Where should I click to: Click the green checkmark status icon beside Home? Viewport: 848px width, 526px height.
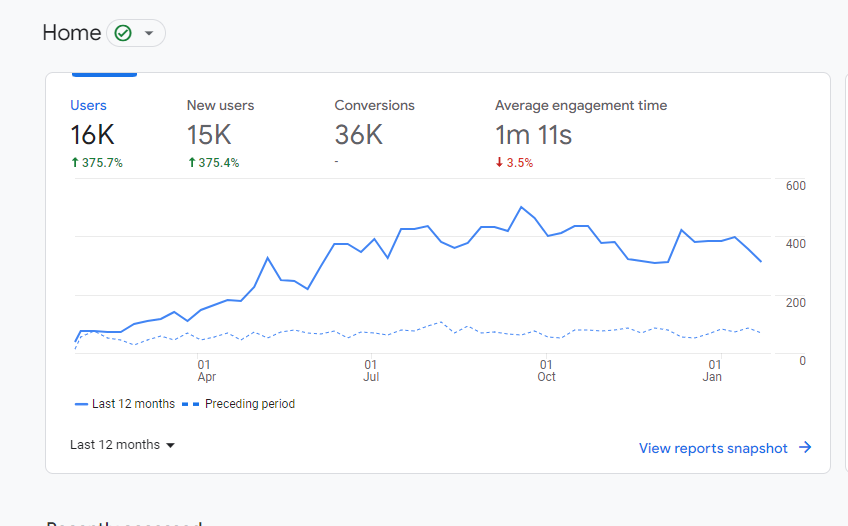pyautogui.click(x=123, y=33)
